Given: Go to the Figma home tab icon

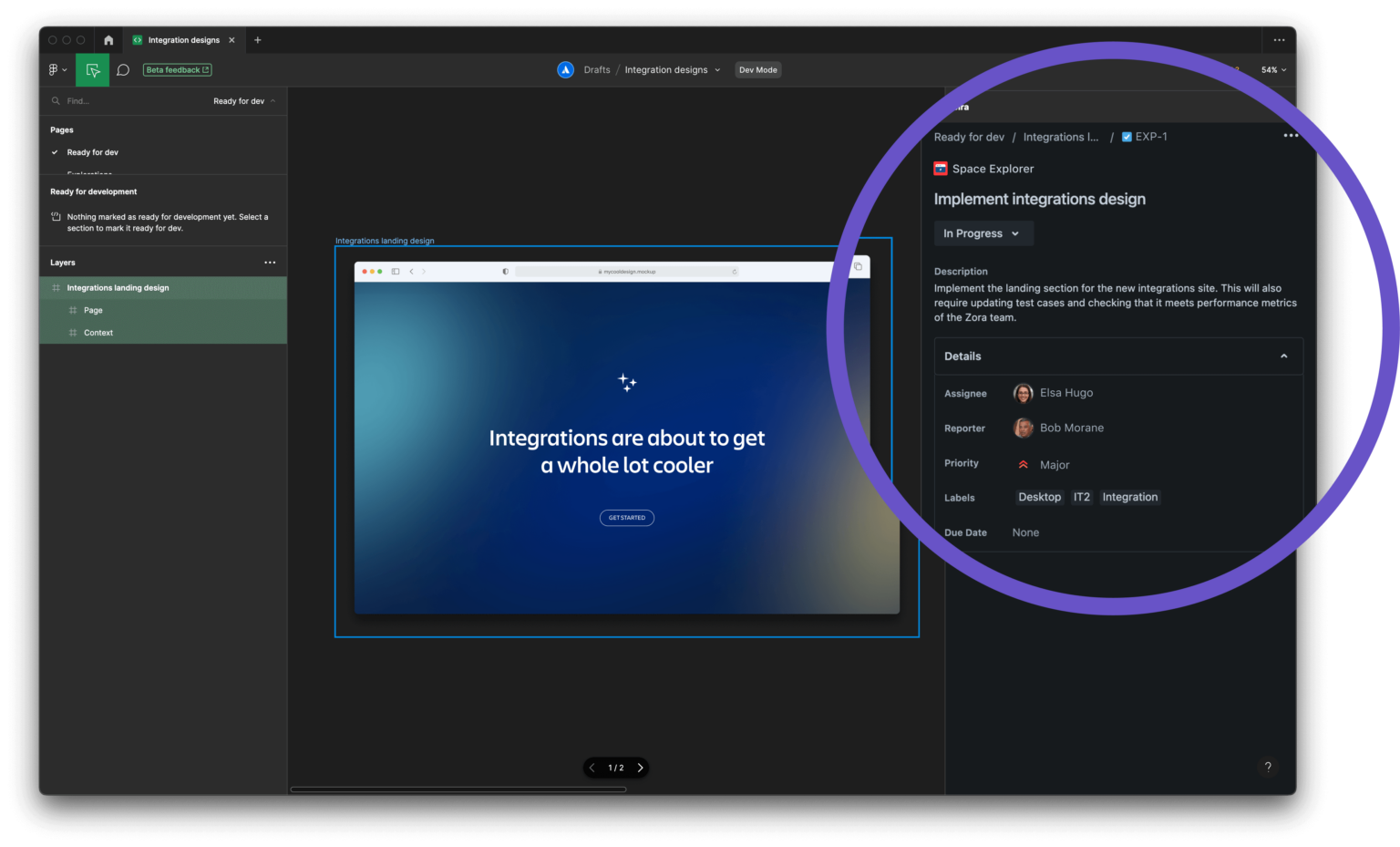Looking at the screenshot, I should pos(108,39).
